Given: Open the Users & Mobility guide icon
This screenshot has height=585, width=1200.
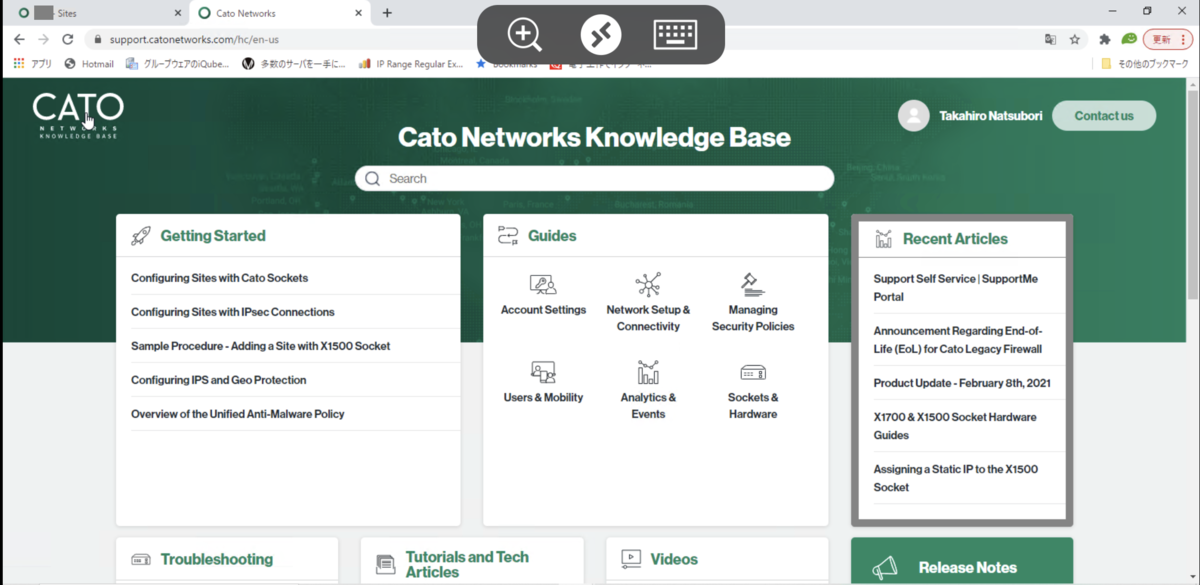Looking at the screenshot, I should 543,373.
